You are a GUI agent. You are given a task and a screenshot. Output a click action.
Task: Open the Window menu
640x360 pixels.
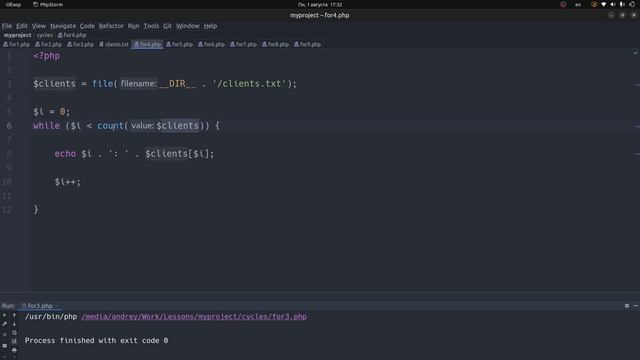[x=188, y=26]
